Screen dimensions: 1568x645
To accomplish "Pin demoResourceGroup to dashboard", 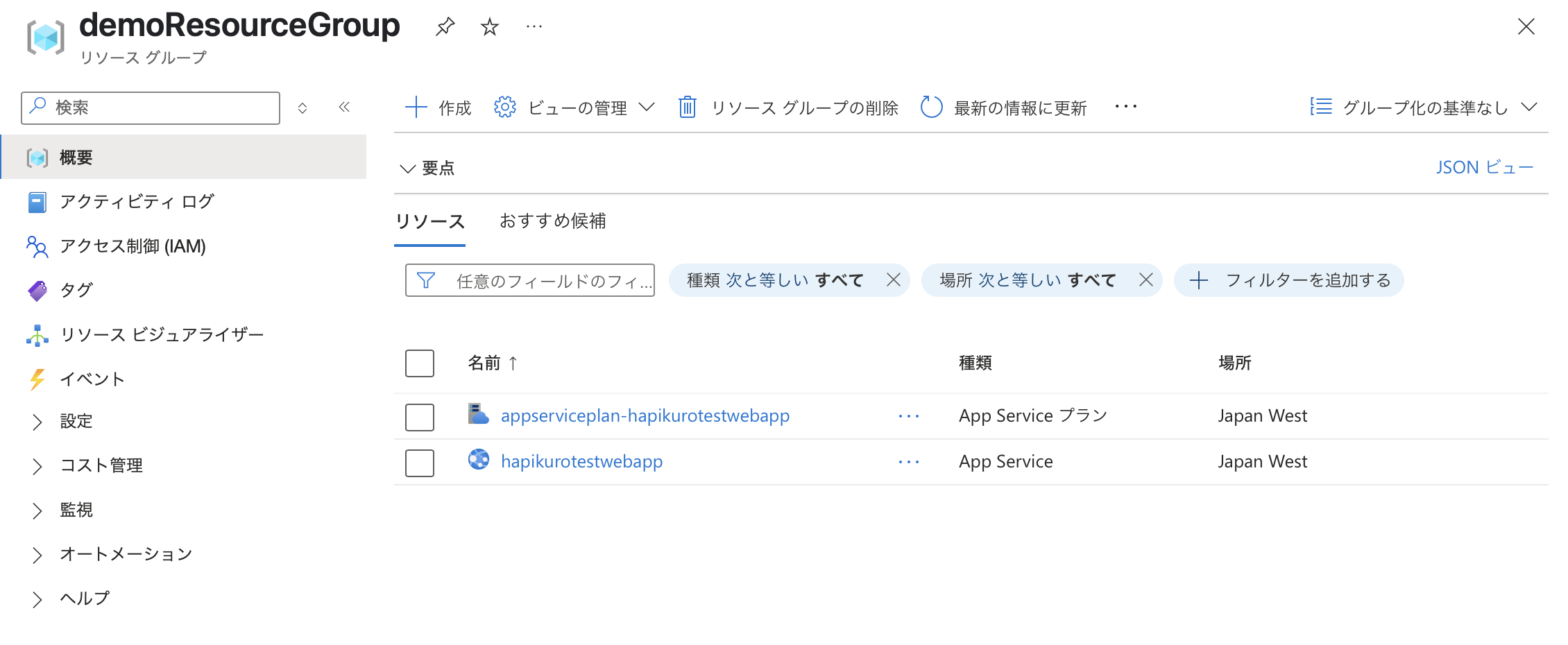I will tap(445, 27).
